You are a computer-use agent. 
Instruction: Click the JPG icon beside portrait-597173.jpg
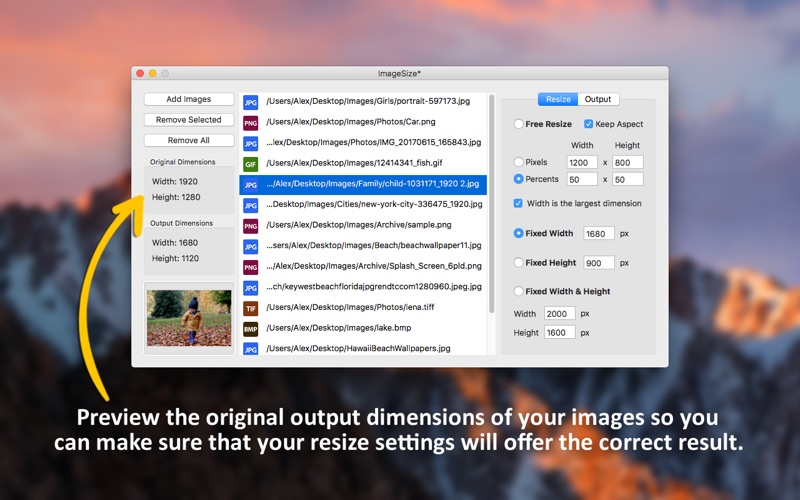point(251,102)
